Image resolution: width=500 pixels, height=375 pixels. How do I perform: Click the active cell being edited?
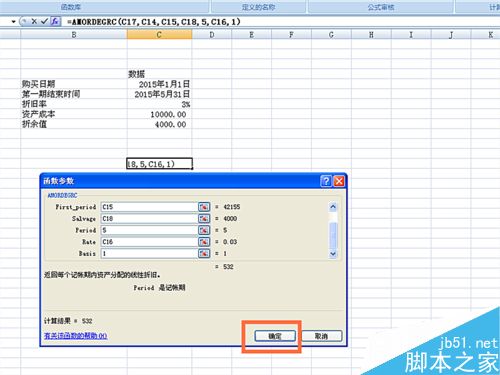tap(159, 164)
